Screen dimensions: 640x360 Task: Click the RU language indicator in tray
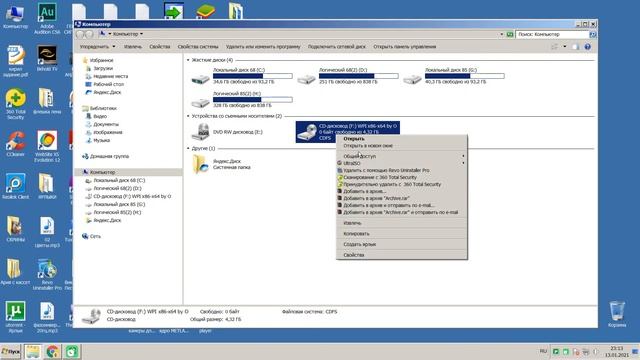(x=543, y=351)
